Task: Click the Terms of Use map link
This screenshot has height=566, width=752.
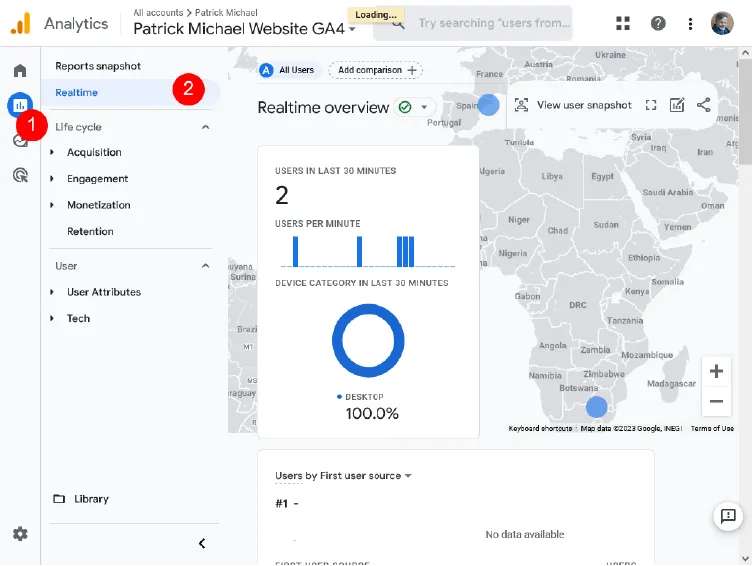Action: pyautogui.click(x=712, y=428)
